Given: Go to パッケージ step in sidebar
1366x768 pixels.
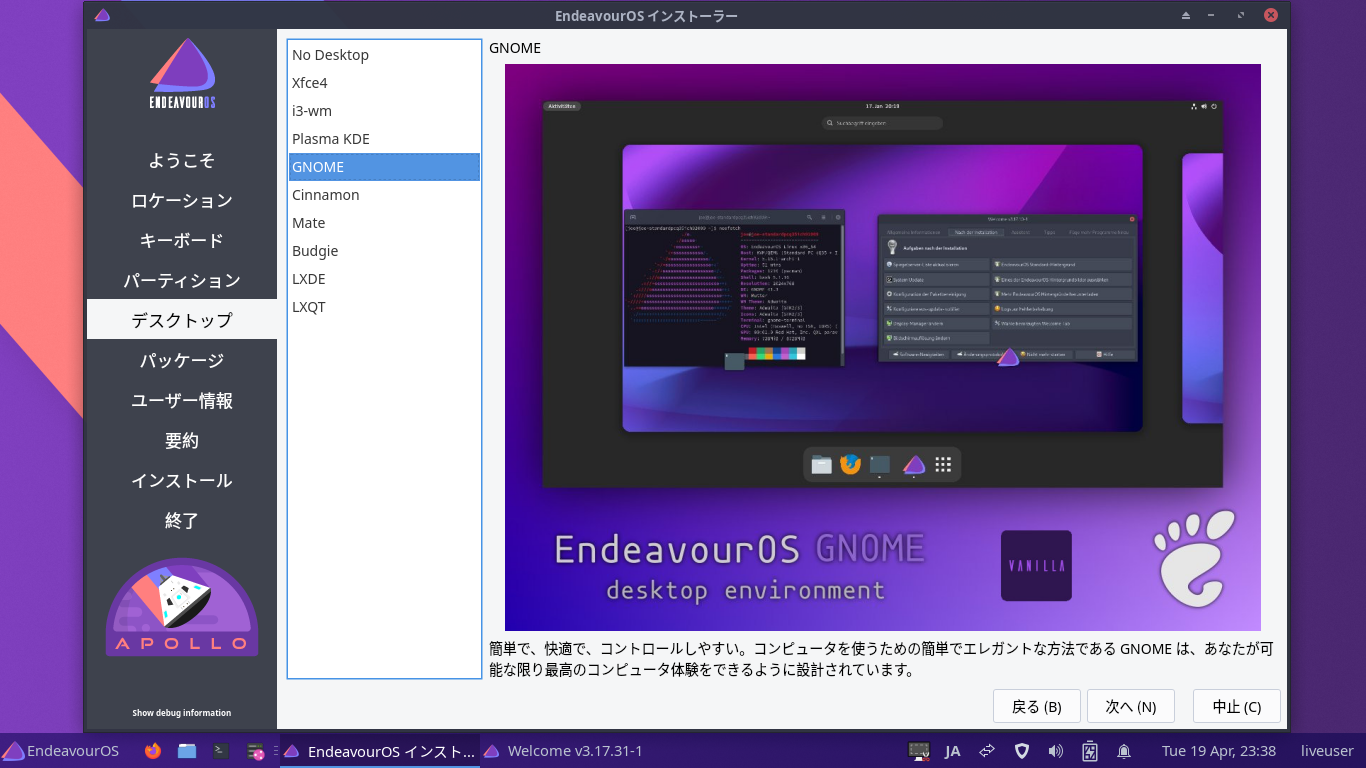Looking at the screenshot, I should pyautogui.click(x=182, y=360).
